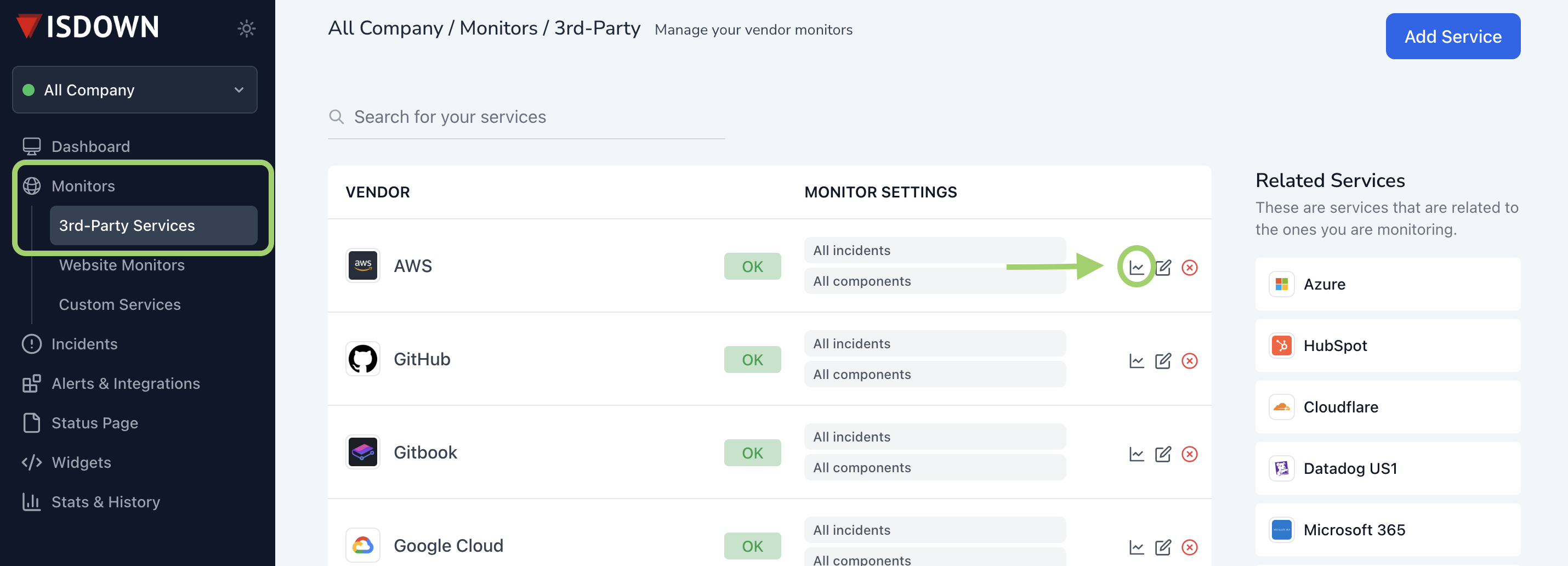Expand the Monitors sidebar section
This screenshot has width=1568, height=566.
83,186
